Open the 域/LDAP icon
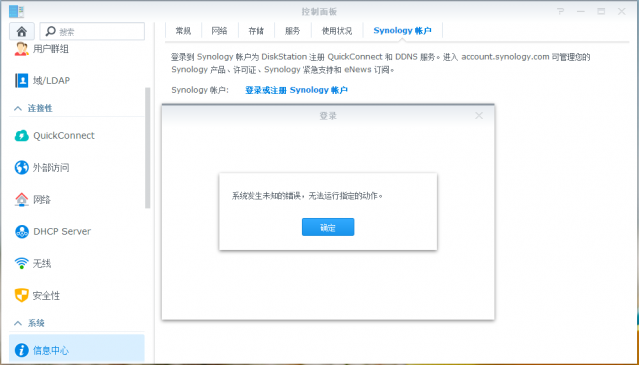639x365 pixels. click(x=21, y=80)
